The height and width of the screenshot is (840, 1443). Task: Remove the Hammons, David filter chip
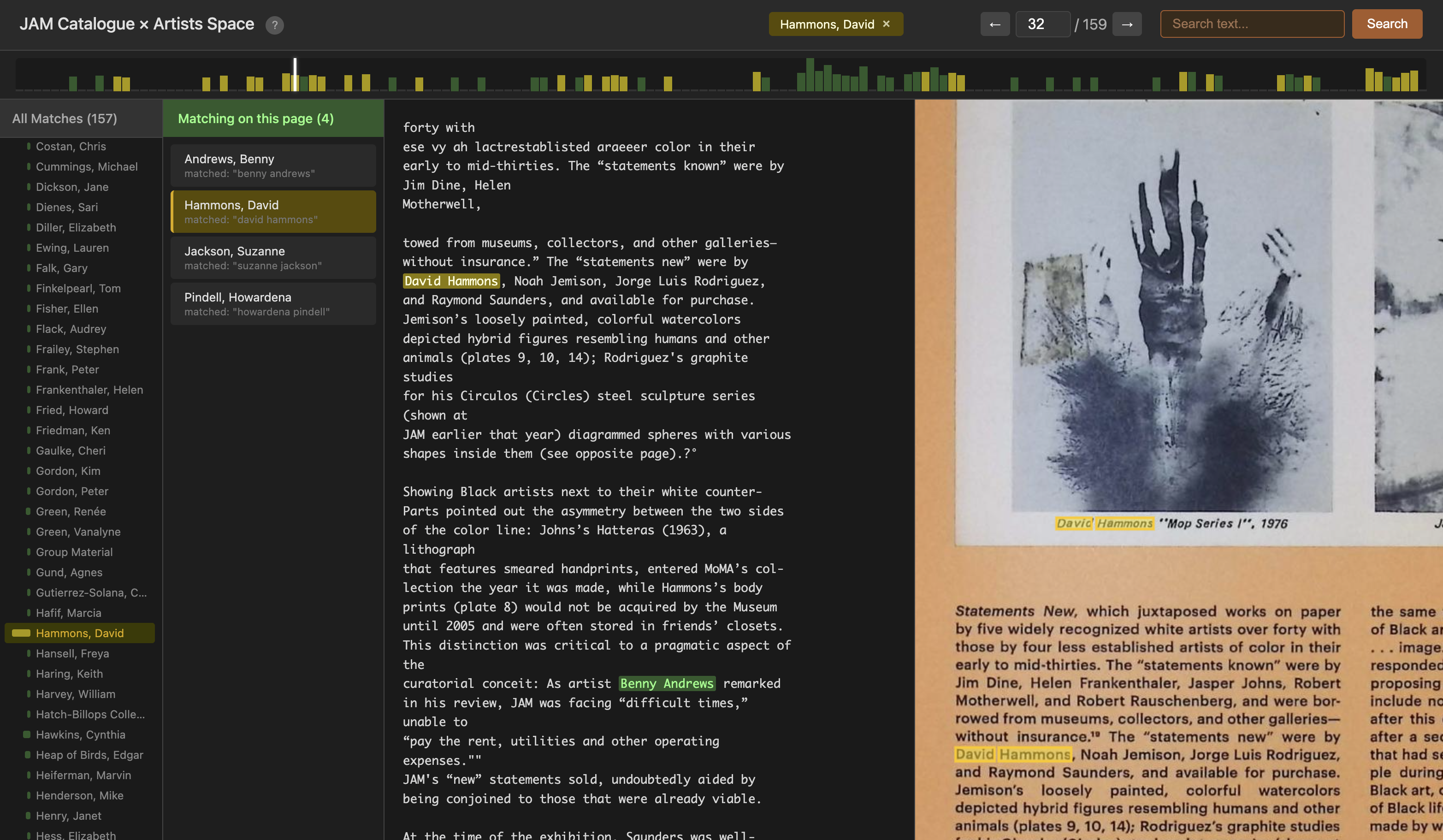click(x=887, y=24)
